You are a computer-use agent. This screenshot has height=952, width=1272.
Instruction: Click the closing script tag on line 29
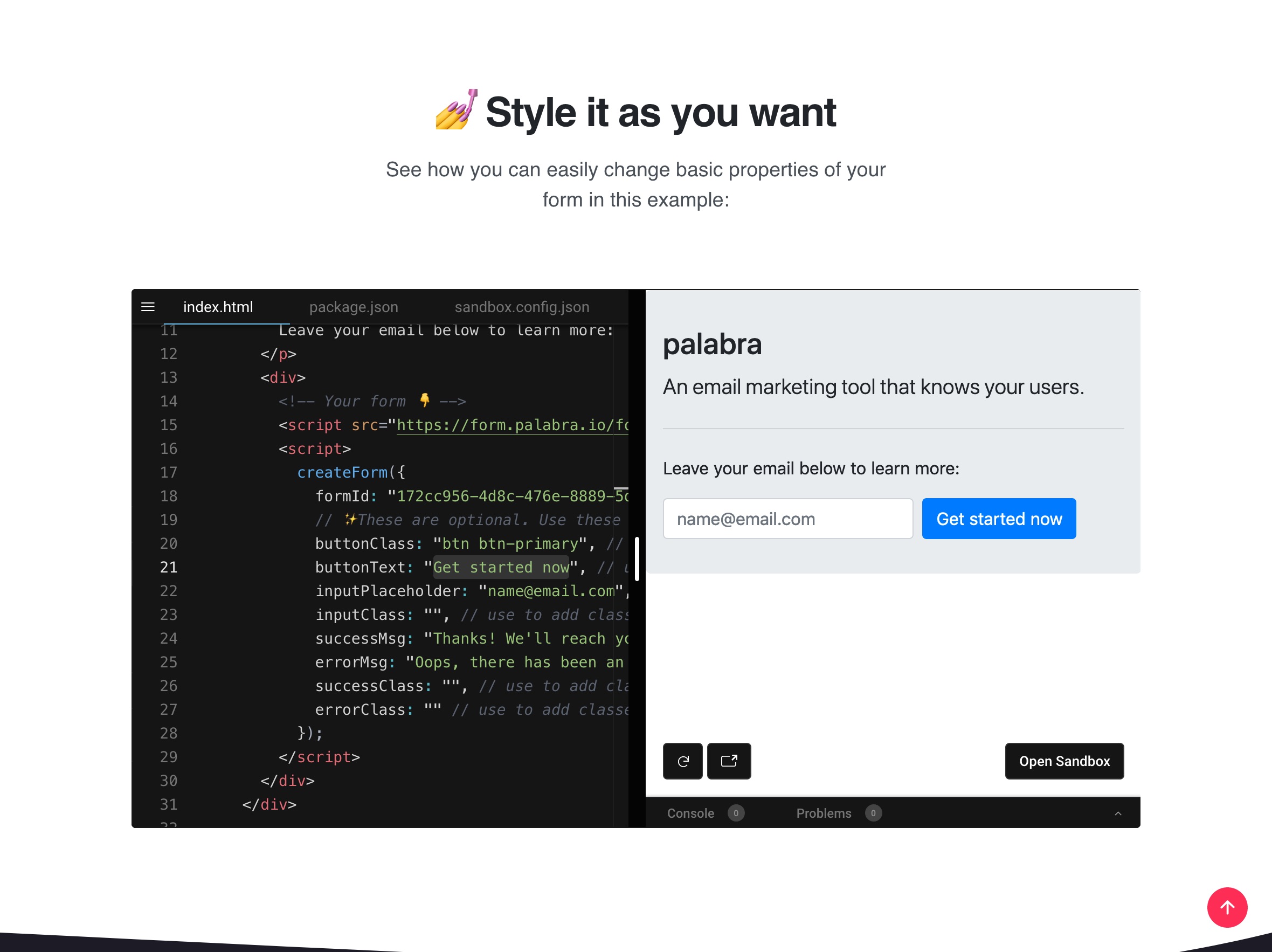(x=319, y=757)
